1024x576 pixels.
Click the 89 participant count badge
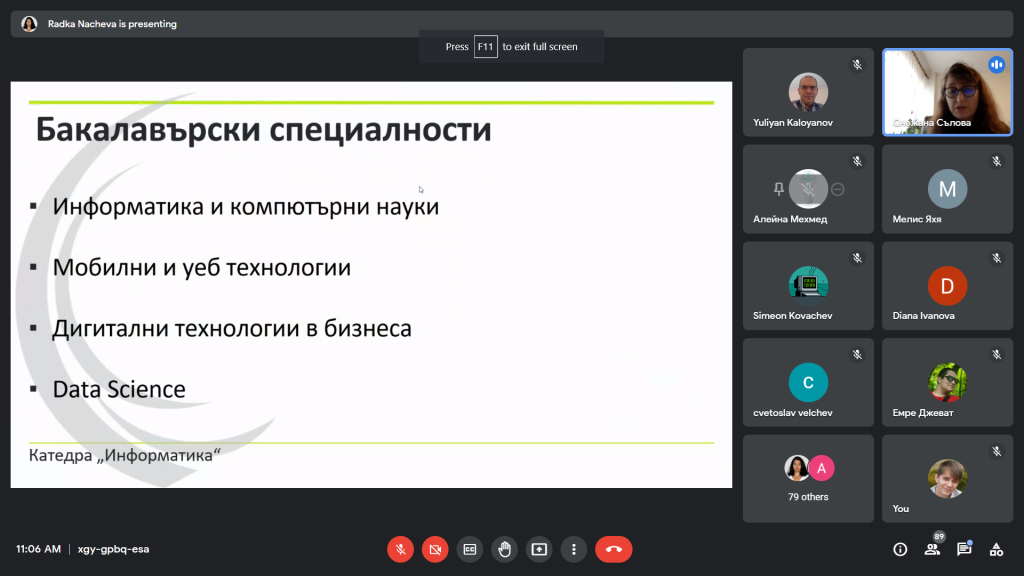939,536
